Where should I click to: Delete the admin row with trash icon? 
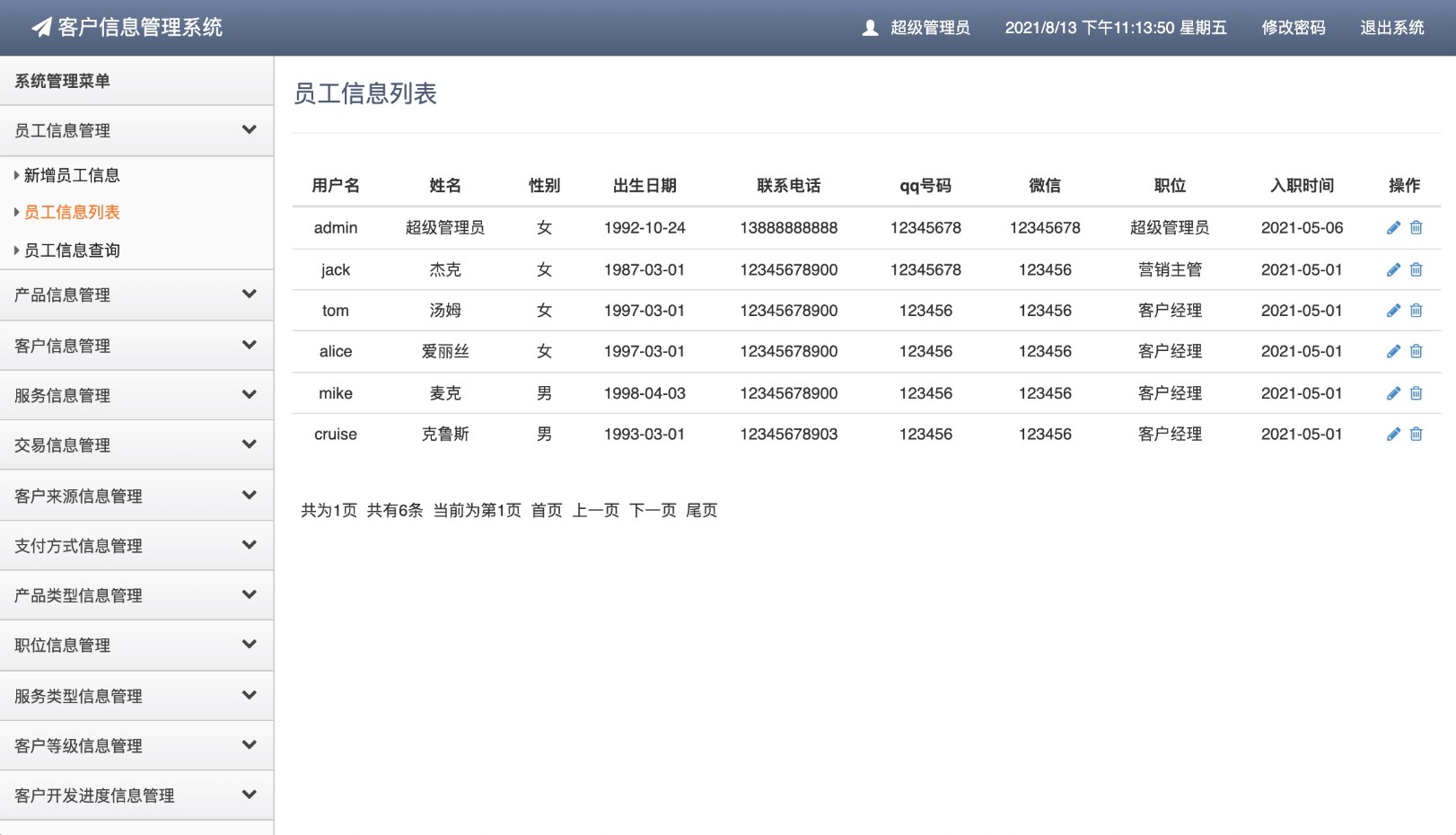(1416, 228)
